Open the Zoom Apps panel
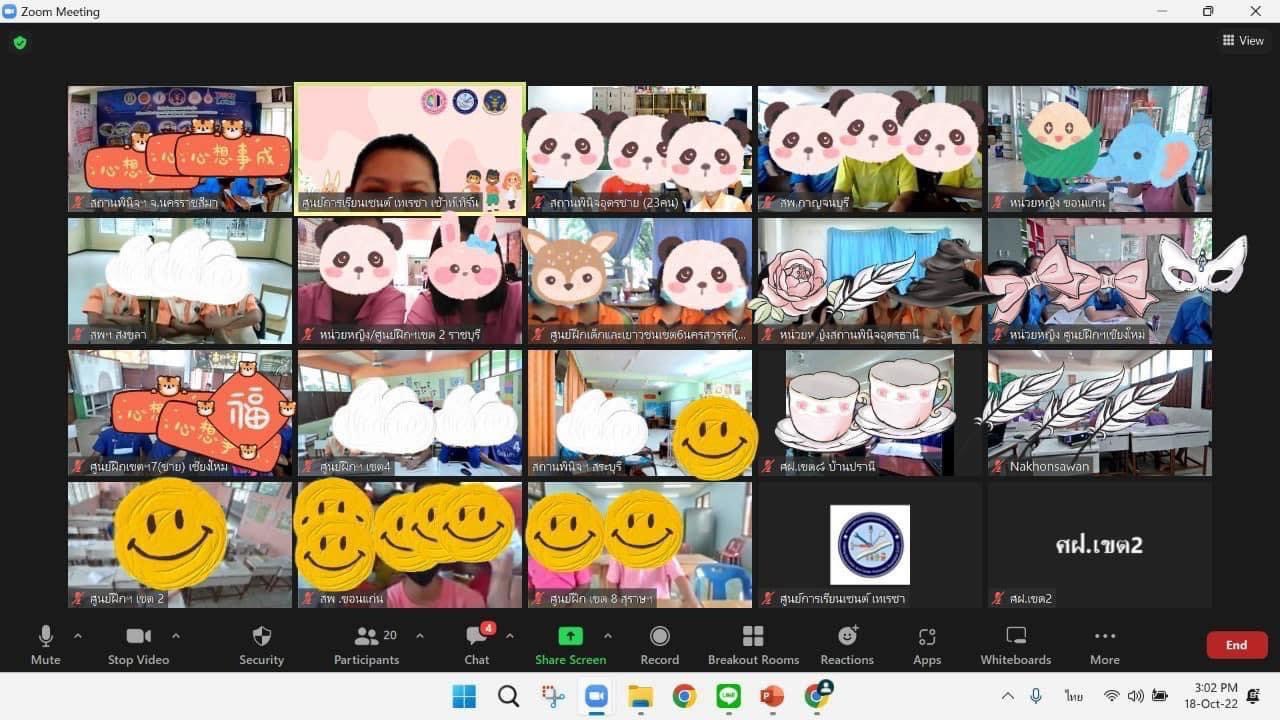1280x720 pixels. (927, 645)
